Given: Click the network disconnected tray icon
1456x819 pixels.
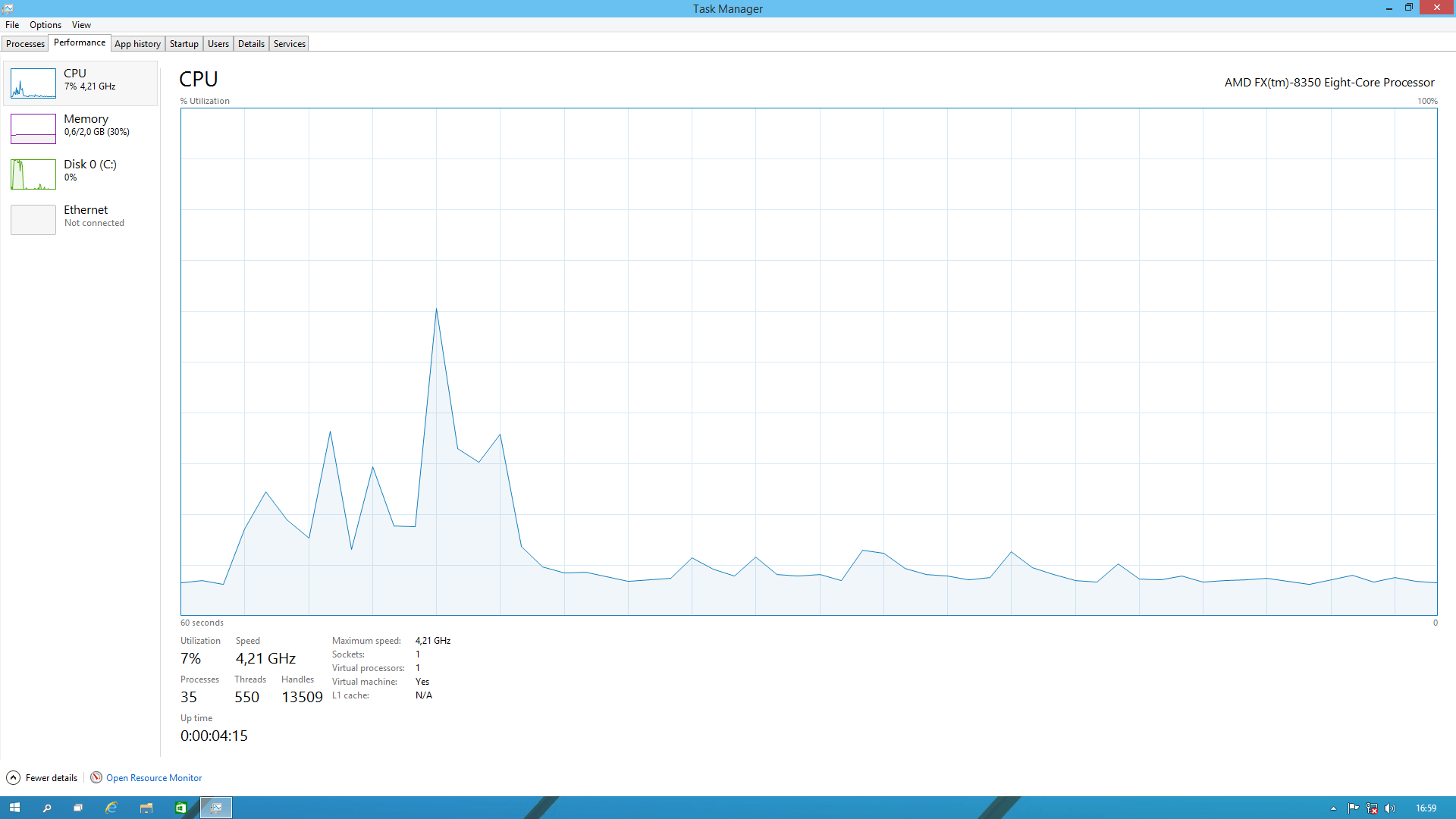Looking at the screenshot, I should (x=1372, y=808).
